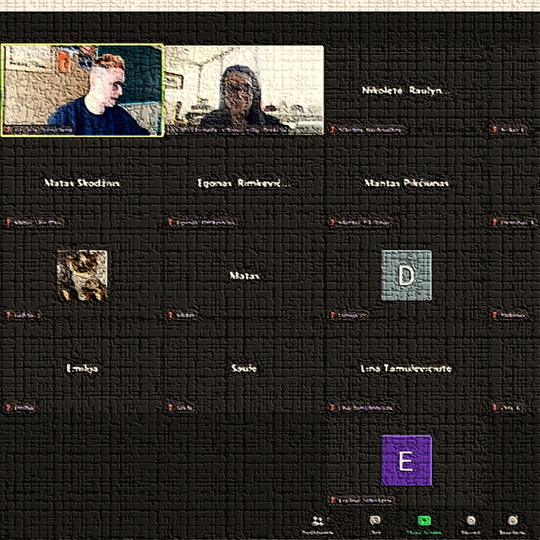Click the muted mic icon on Emilija tile

pyautogui.click(x=8, y=408)
